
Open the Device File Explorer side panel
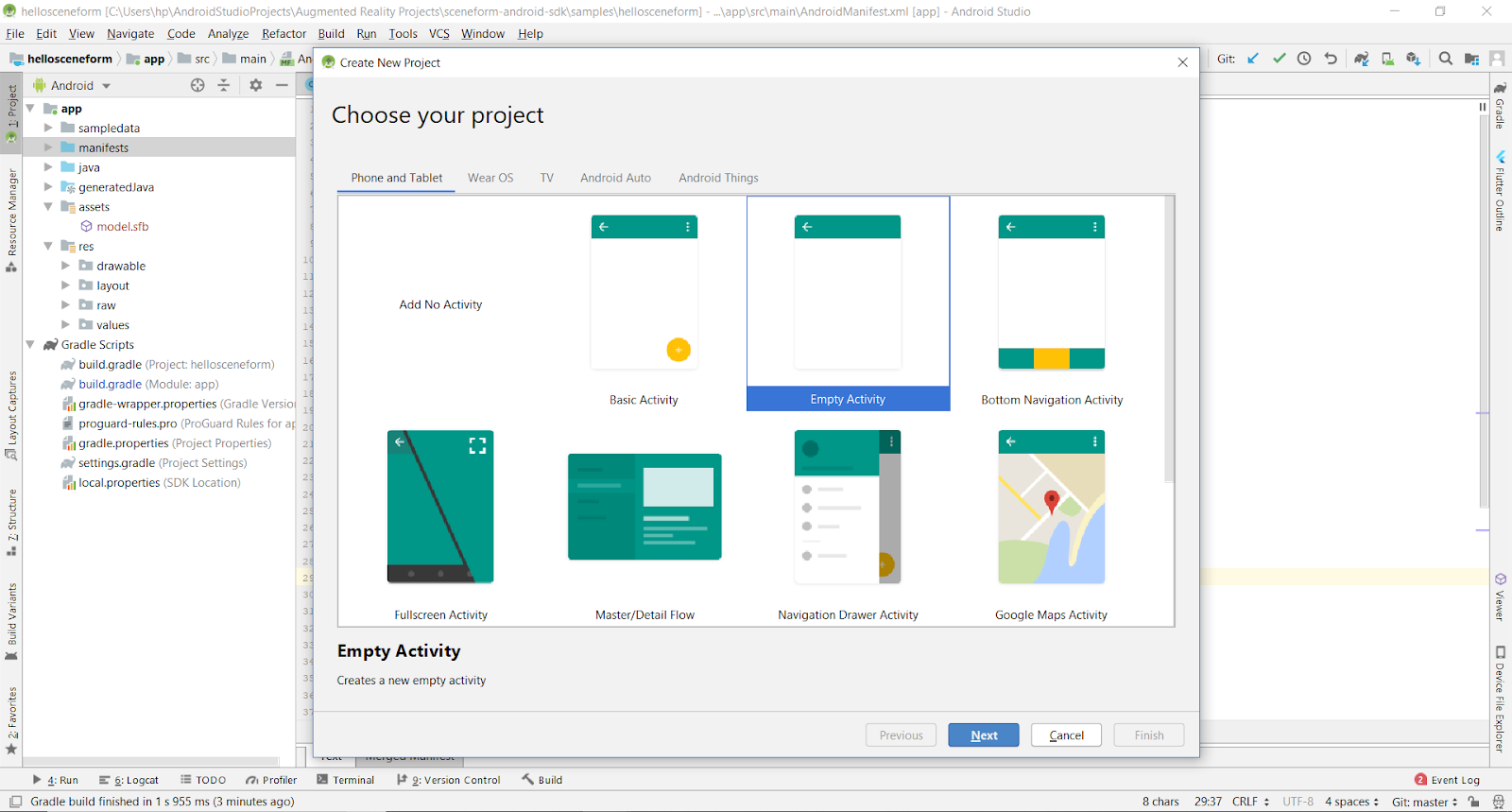[x=1500, y=700]
